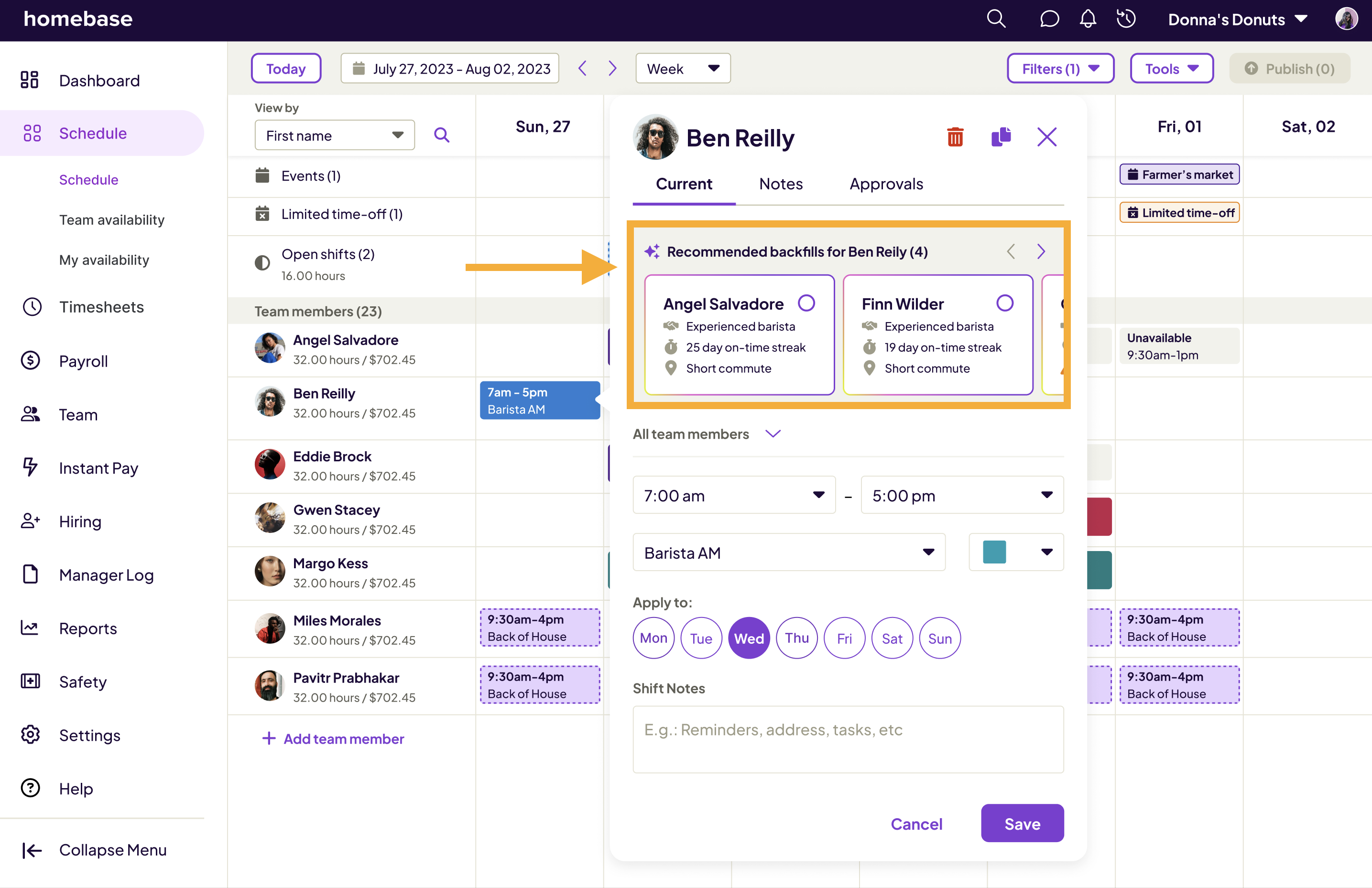
Task: Click the trash icon to delete shift
Action: (955, 137)
